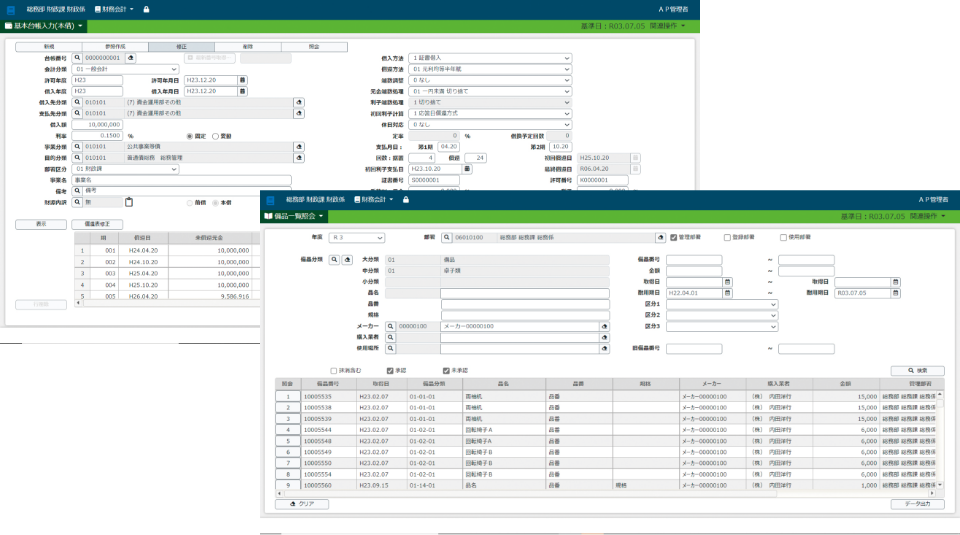Click magnifier icon beside 財源内訳
Viewport: 960px width, 535px height.
pos(77,202)
